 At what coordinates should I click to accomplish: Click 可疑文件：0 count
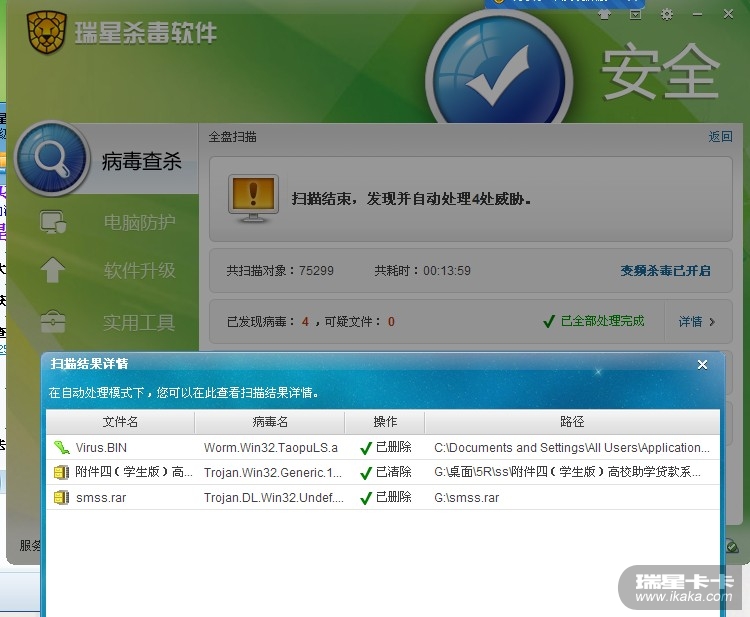[360, 321]
